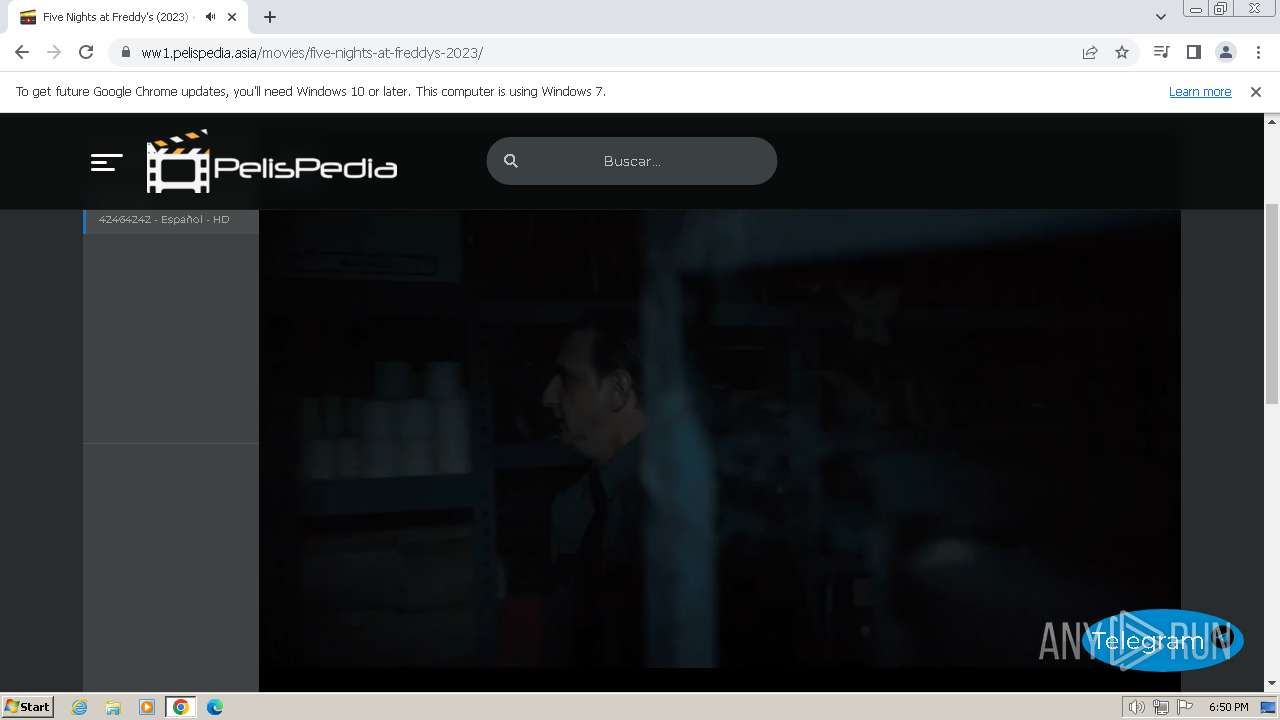Open Microsoft Edge from taskbar
Screen dimensions: 1280x720
coord(215,707)
